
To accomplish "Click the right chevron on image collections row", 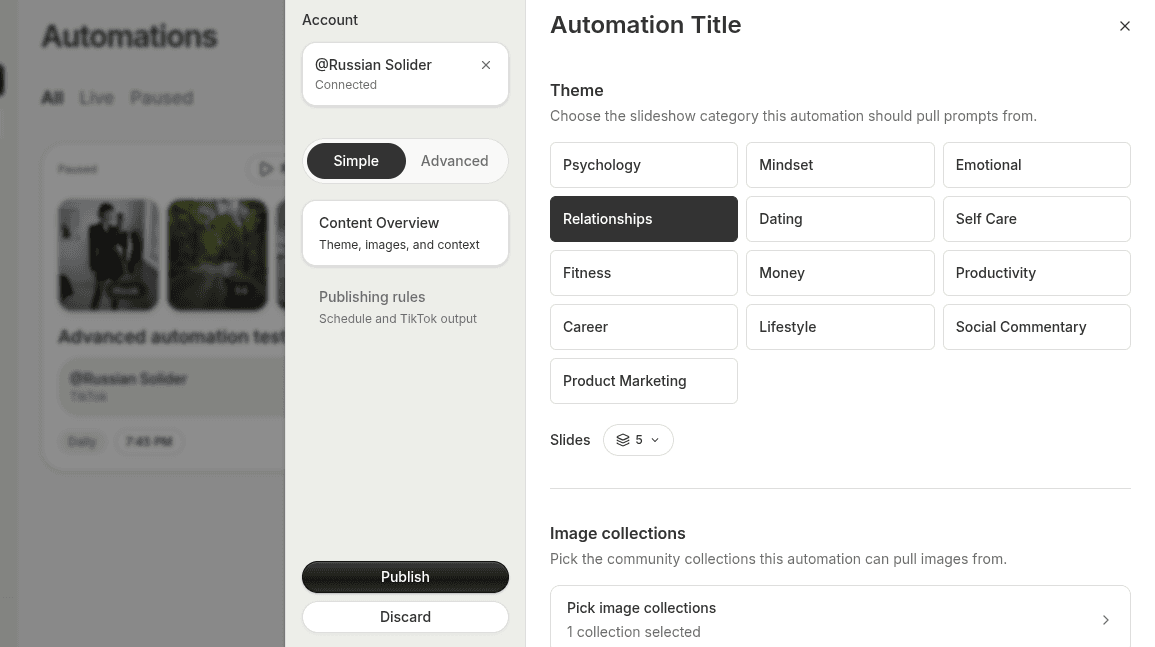I will coord(1106,620).
